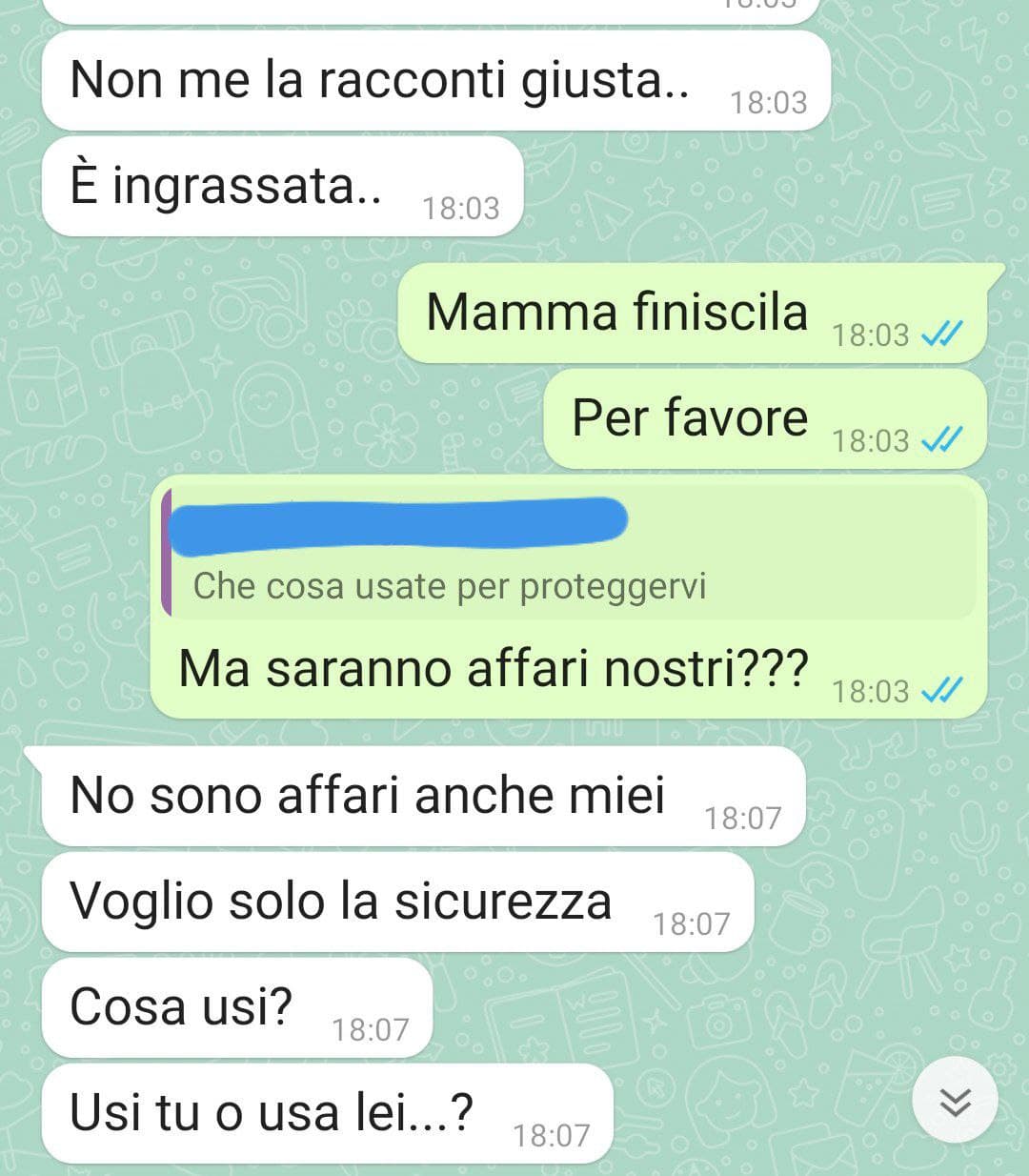This screenshot has width=1029, height=1176.
Task: Click 18:07 timestamp on 'Cosa usi?'
Action: [370, 1029]
